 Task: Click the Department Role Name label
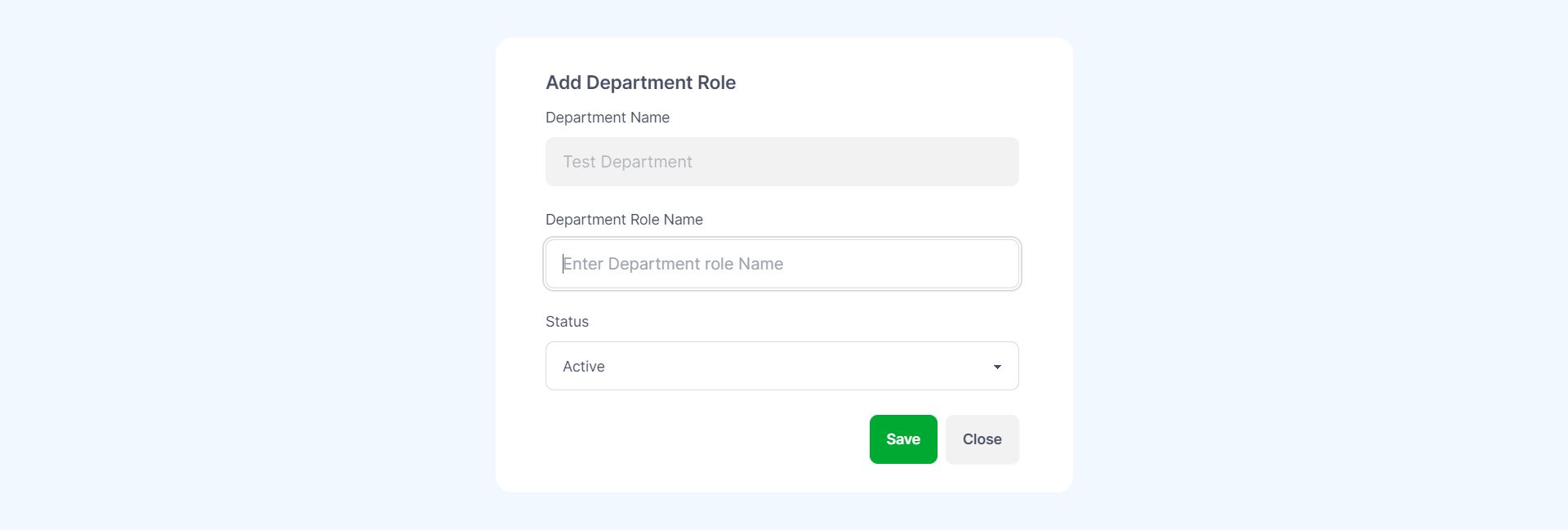(624, 219)
